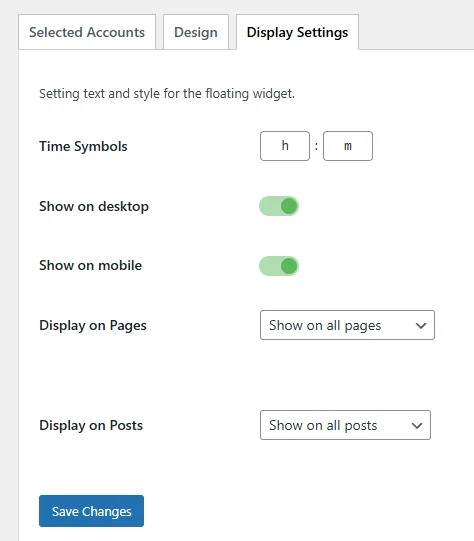Switch to the Selected Accounts tab

click(x=87, y=32)
